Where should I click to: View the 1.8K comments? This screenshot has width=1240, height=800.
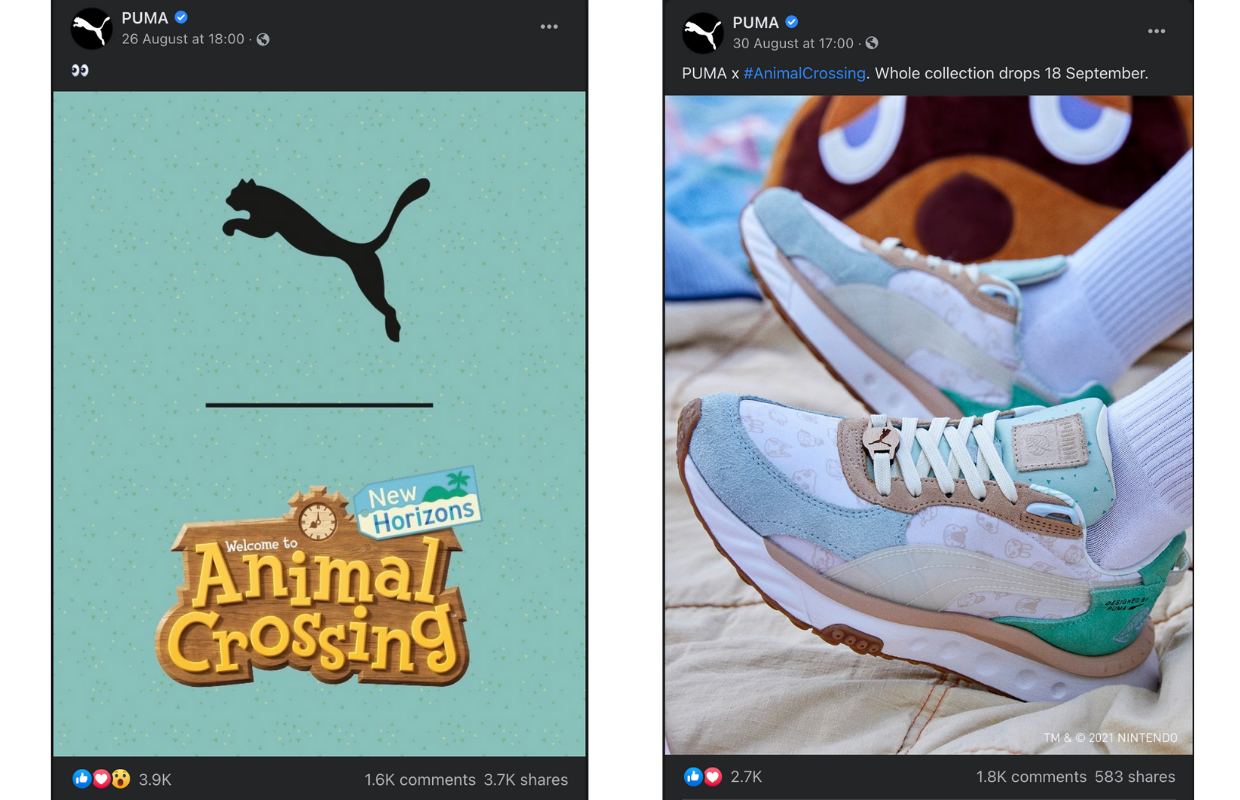click(1031, 776)
